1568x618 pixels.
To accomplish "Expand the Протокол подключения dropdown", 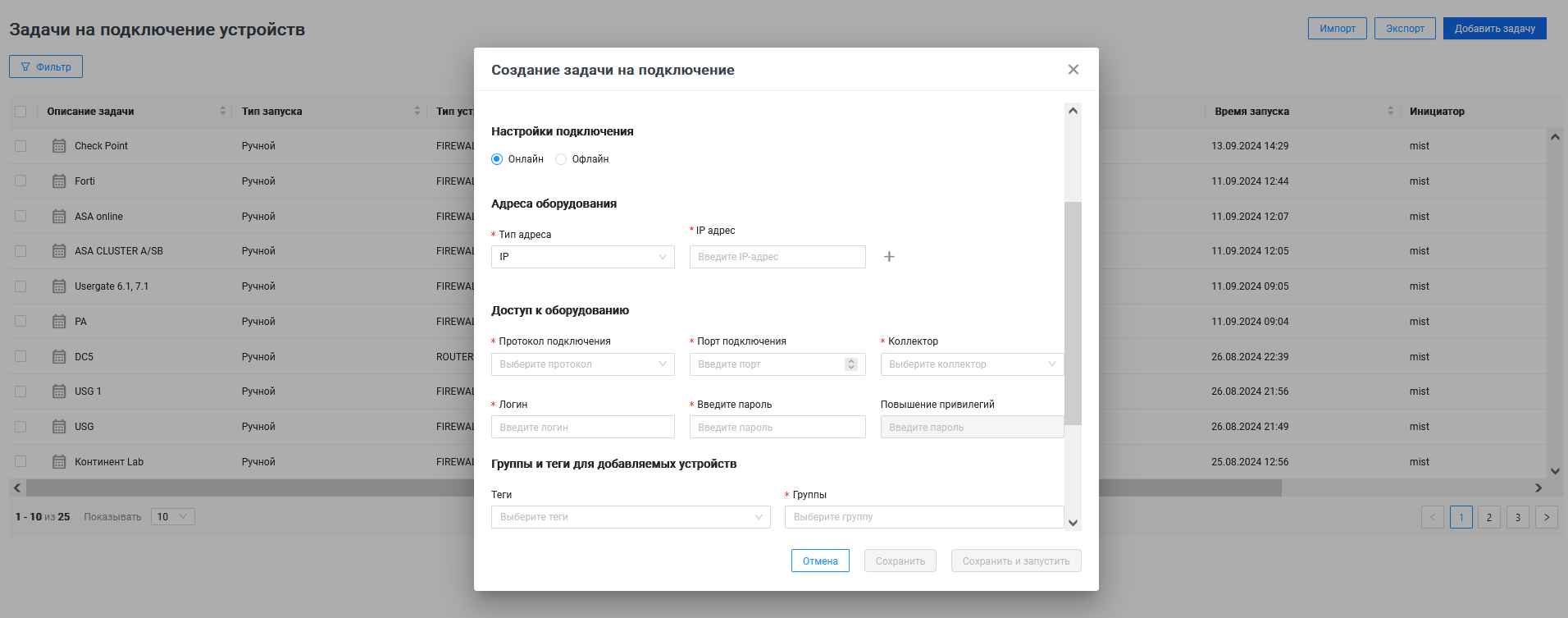I will (x=582, y=364).
